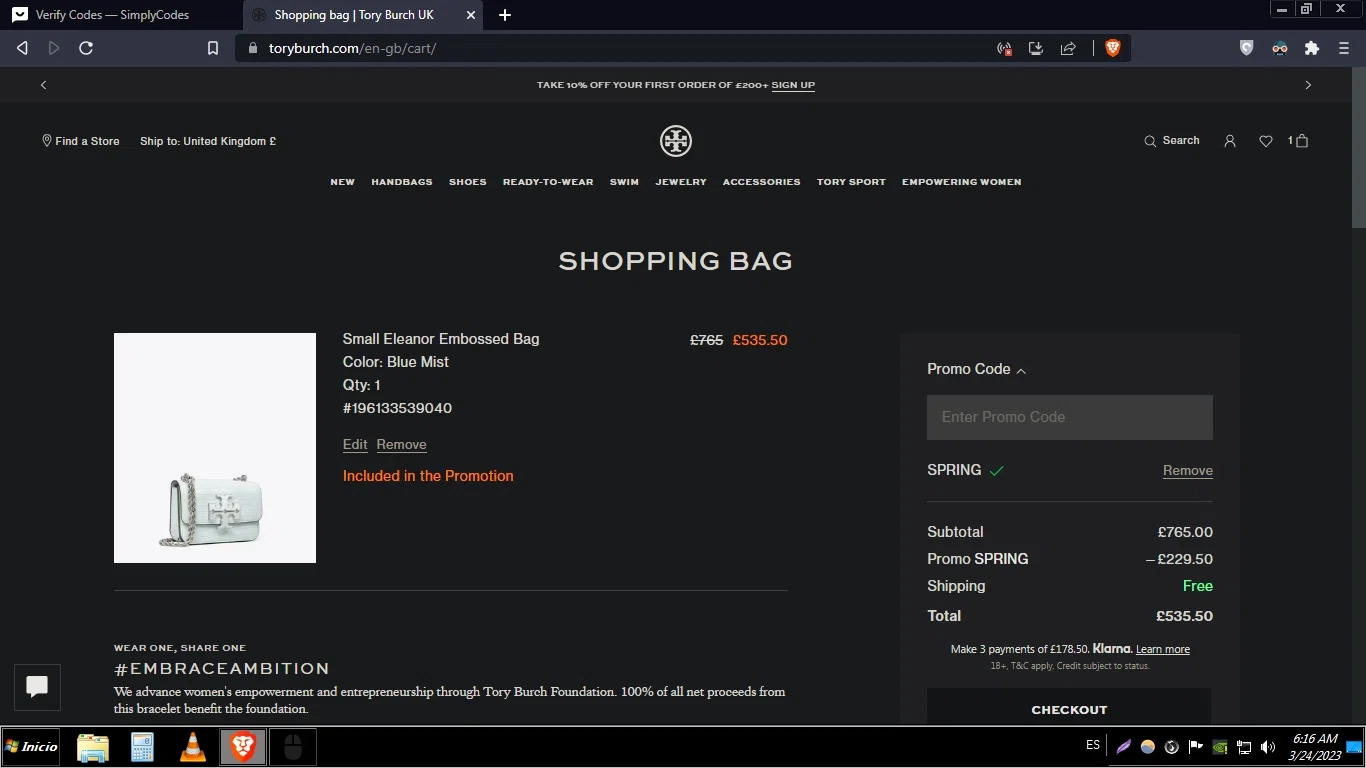
Task: Open the Inicio start menu
Action: pos(31,747)
